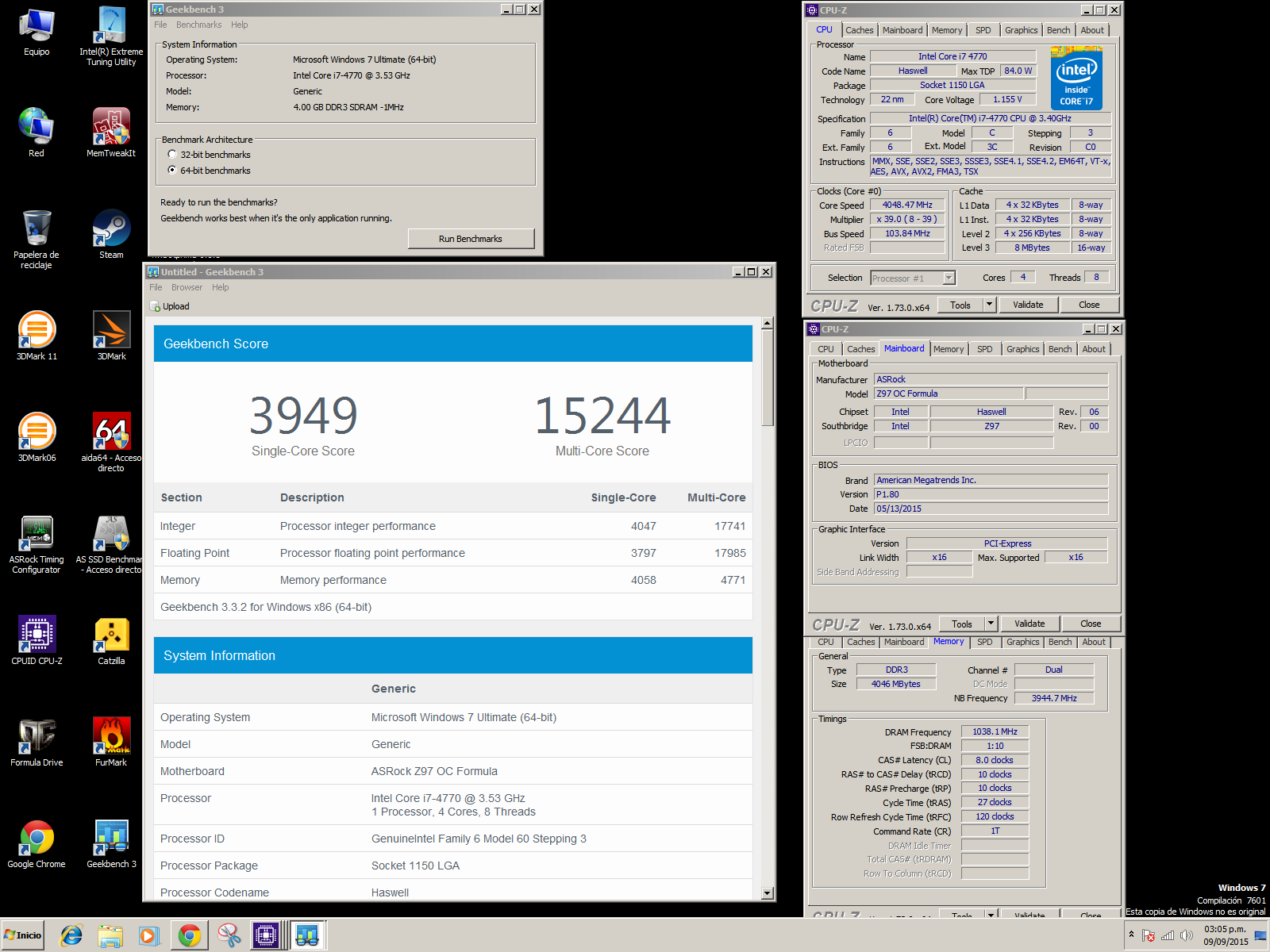Viewport: 1270px width, 952px height.
Task: Click Inicio start button
Action: coord(23,935)
